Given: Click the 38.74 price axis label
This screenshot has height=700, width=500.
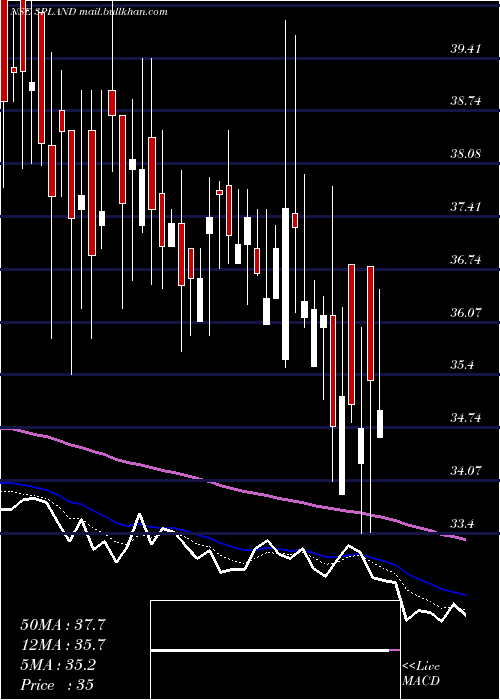Looking at the screenshot, I should (x=466, y=101).
